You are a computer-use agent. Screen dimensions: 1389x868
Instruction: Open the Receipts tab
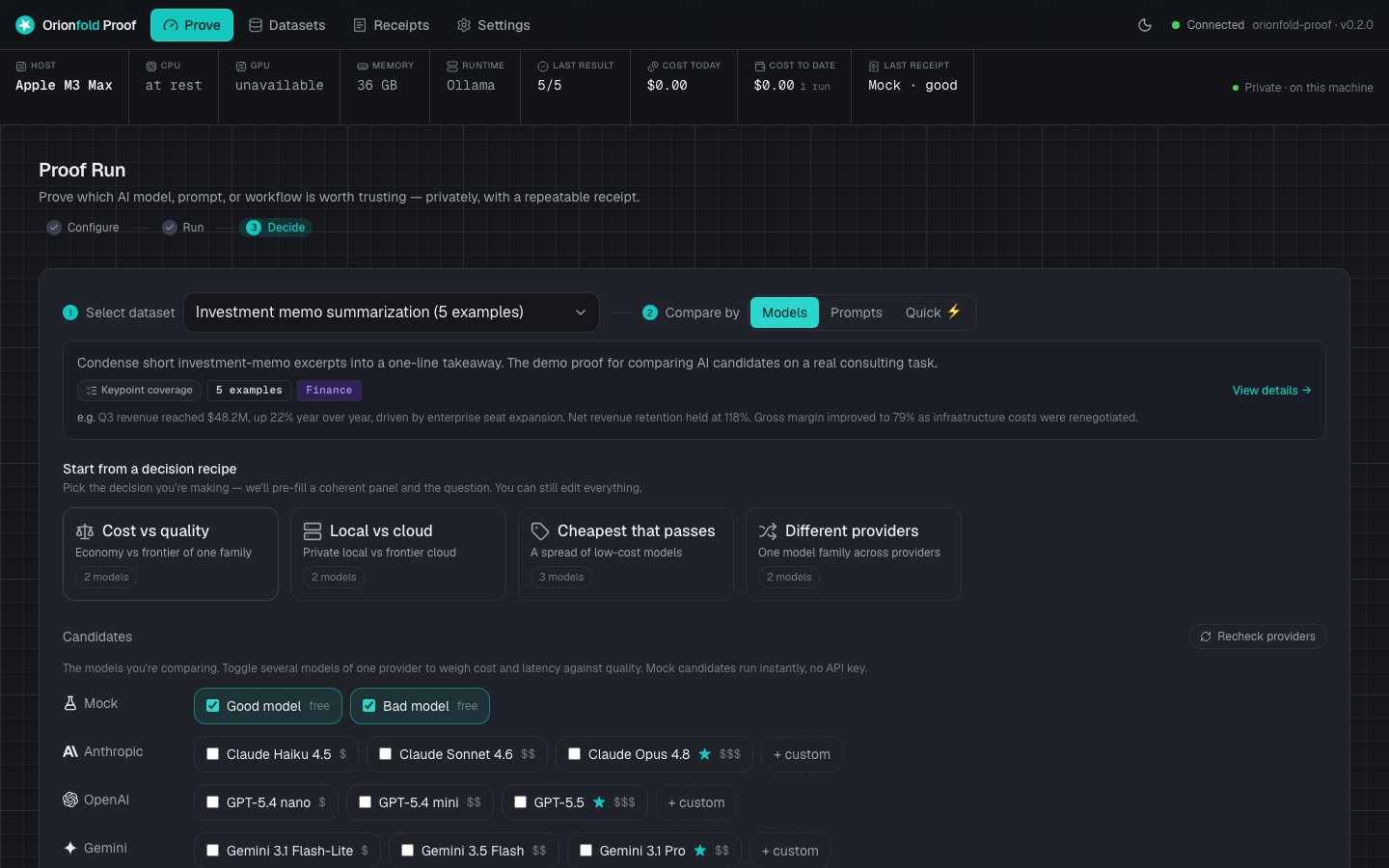[392, 25]
